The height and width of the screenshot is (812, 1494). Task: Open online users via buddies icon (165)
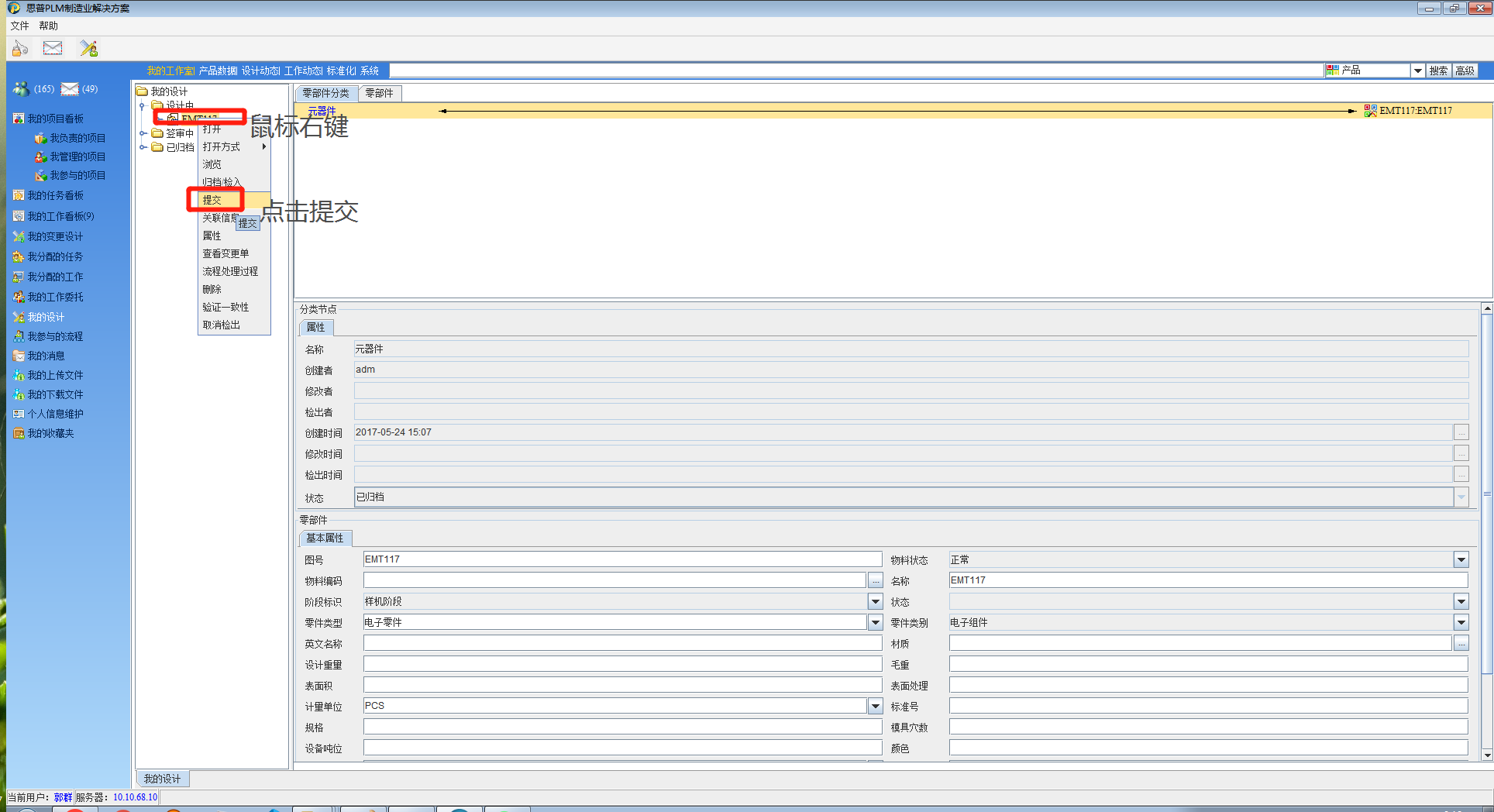pyautogui.click(x=22, y=88)
